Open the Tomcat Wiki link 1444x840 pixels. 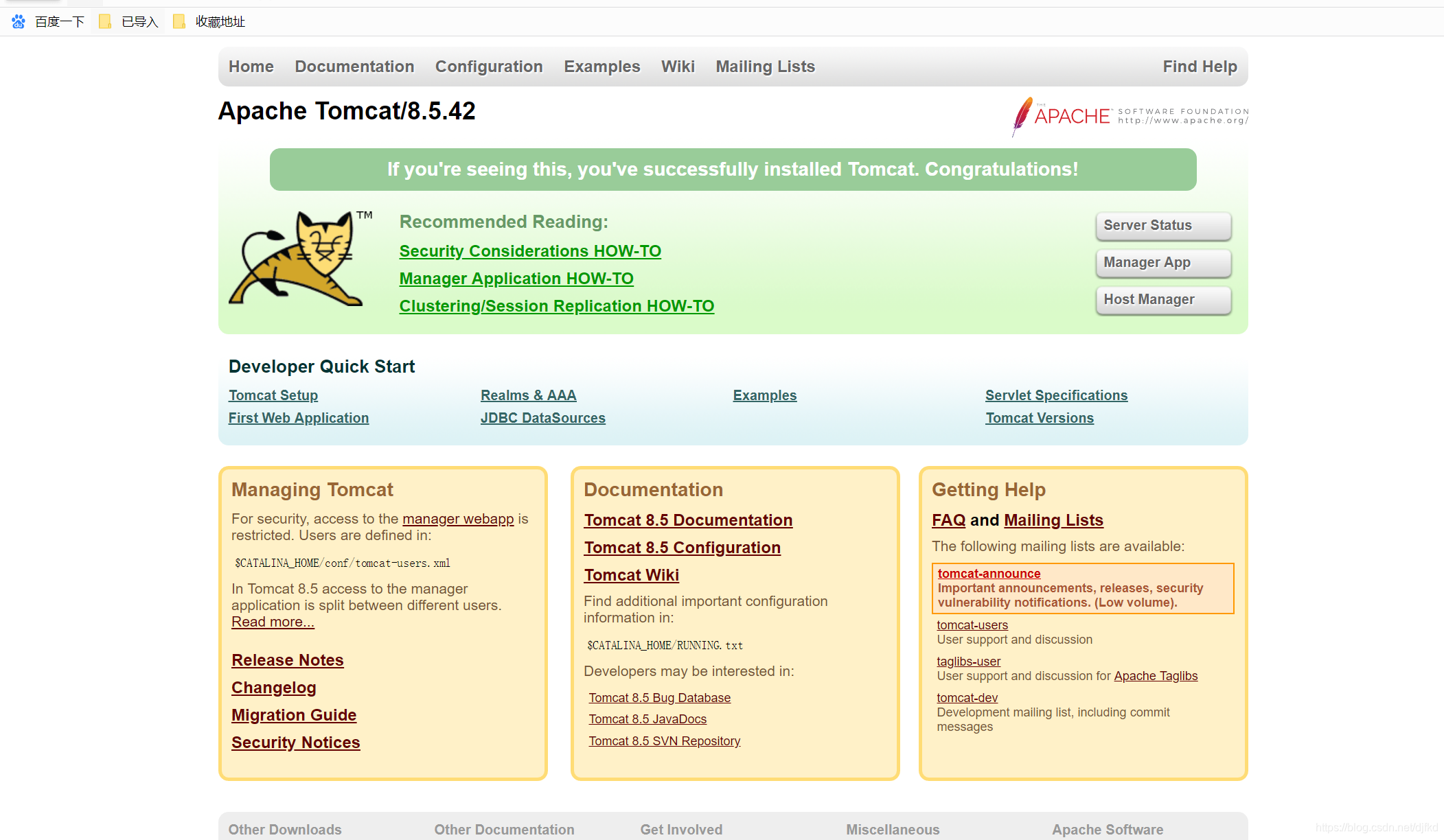632,575
